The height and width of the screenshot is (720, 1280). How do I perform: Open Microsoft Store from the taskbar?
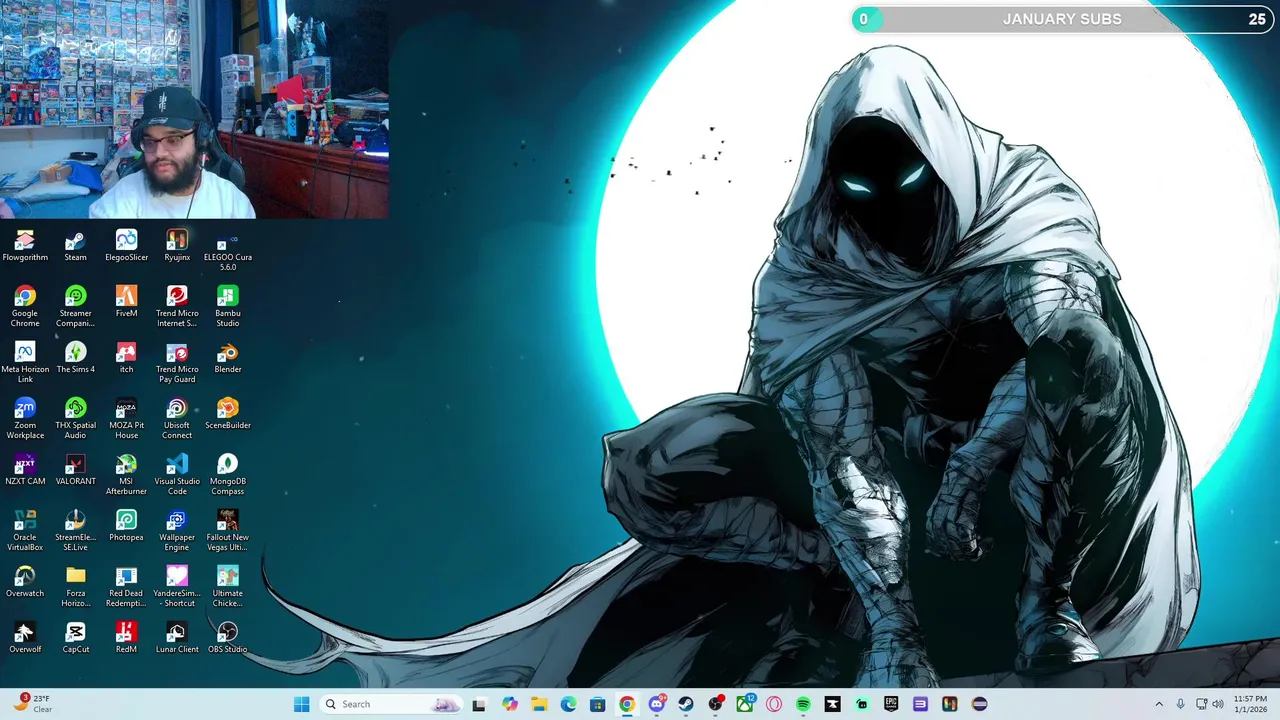pos(597,704)
